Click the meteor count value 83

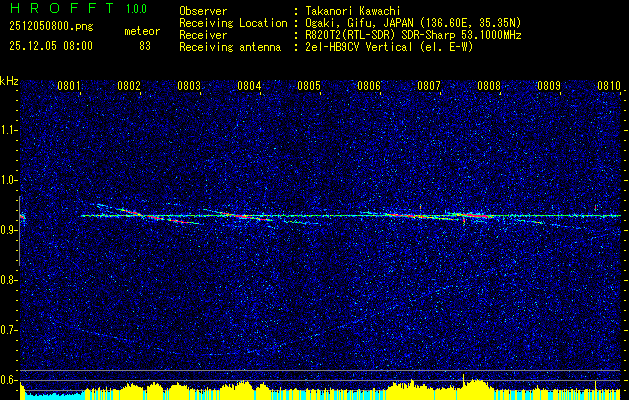(x=145, y=46)
